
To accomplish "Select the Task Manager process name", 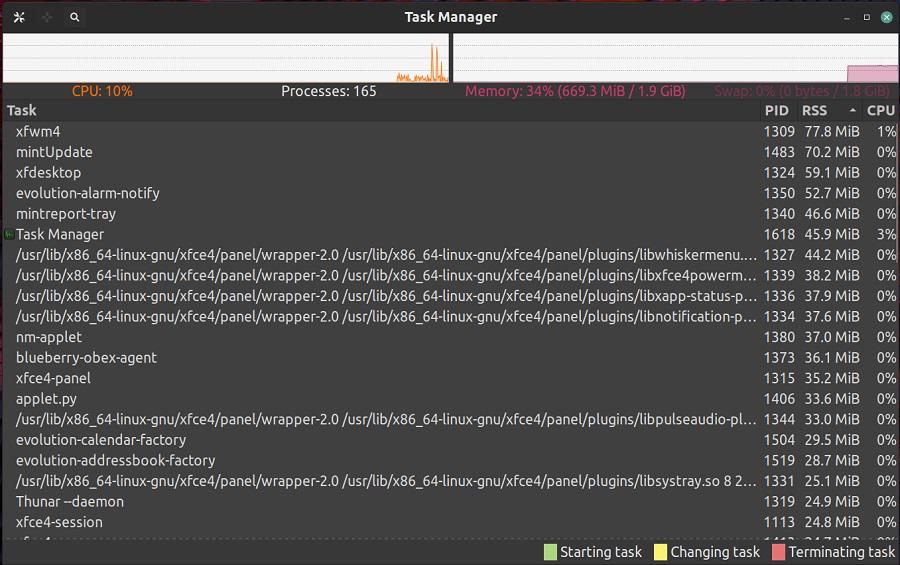I will point(60,234).
